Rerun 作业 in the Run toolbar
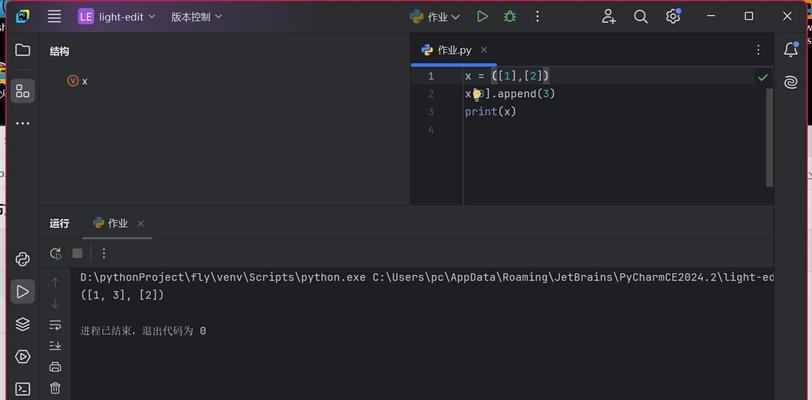 (55, 253)
